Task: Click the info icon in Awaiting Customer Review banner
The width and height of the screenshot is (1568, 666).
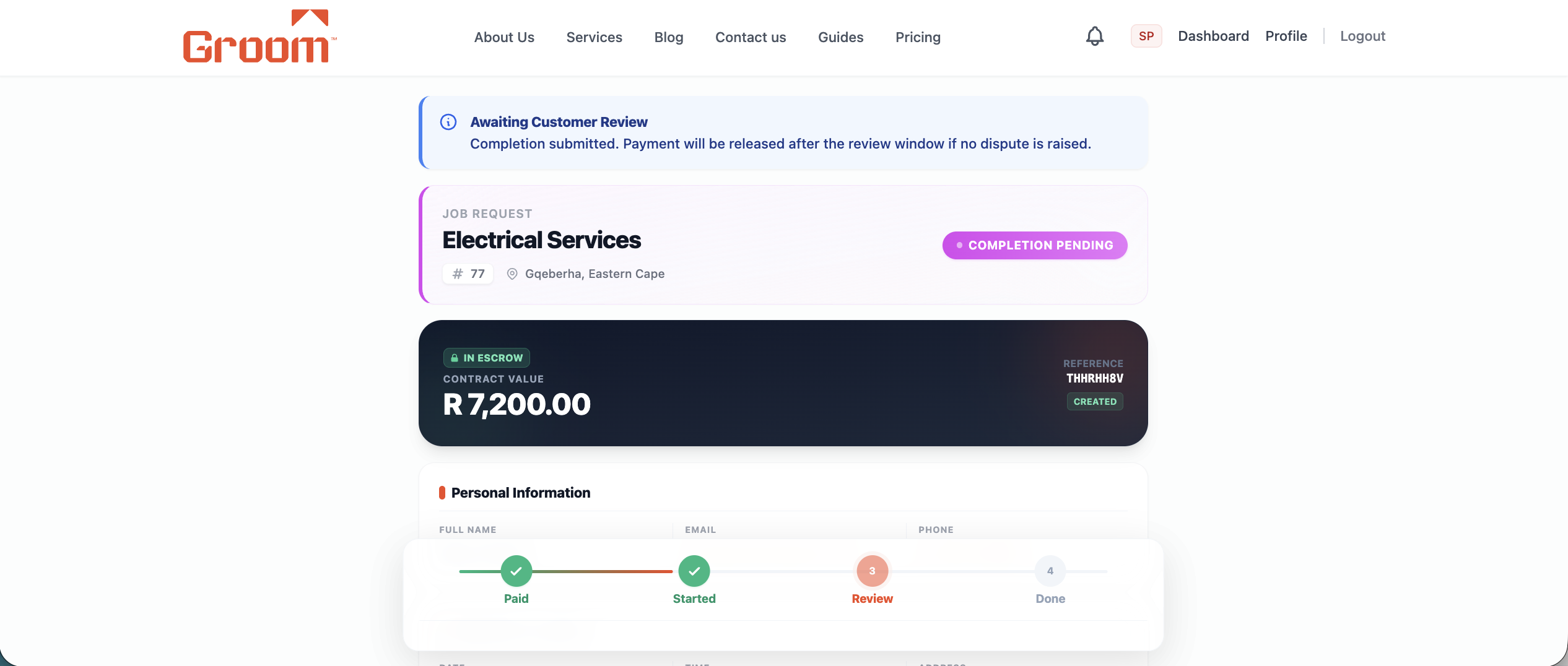Action: (x=448, y=122)
